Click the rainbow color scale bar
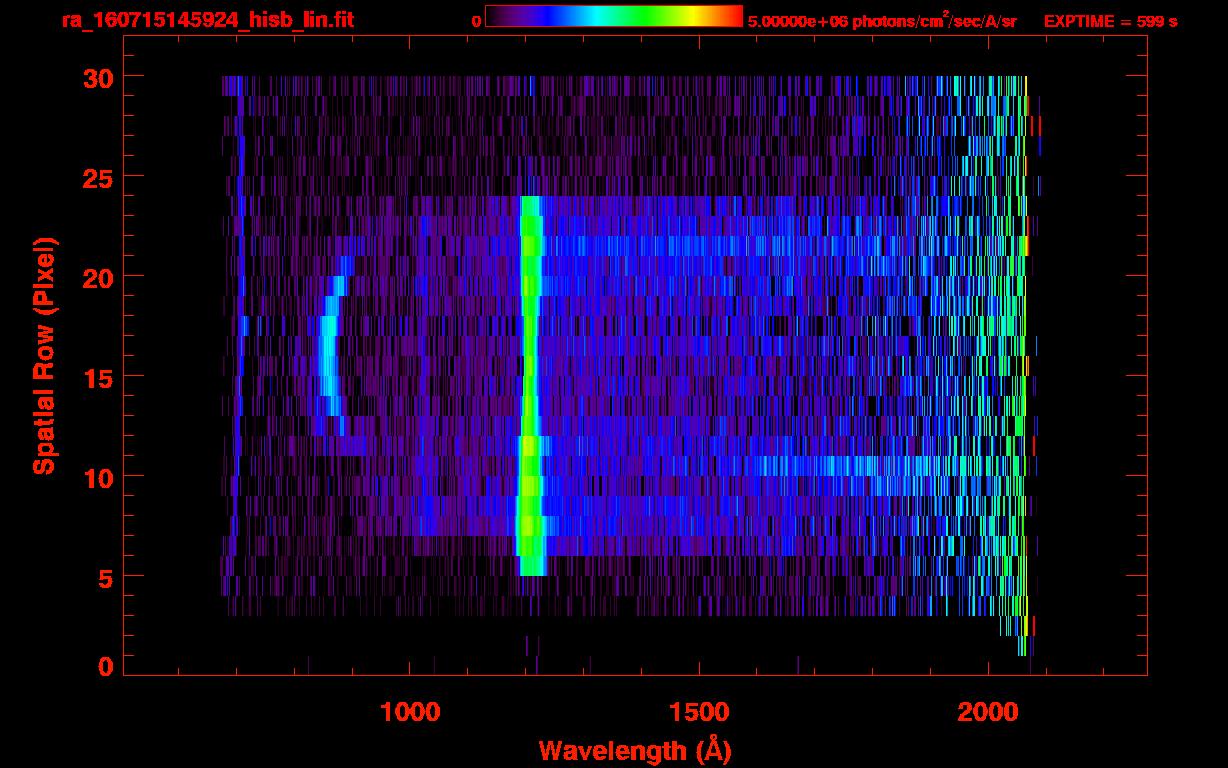Image resolution: width=1228 pixels, height=768 pixels. coord(613,16)
